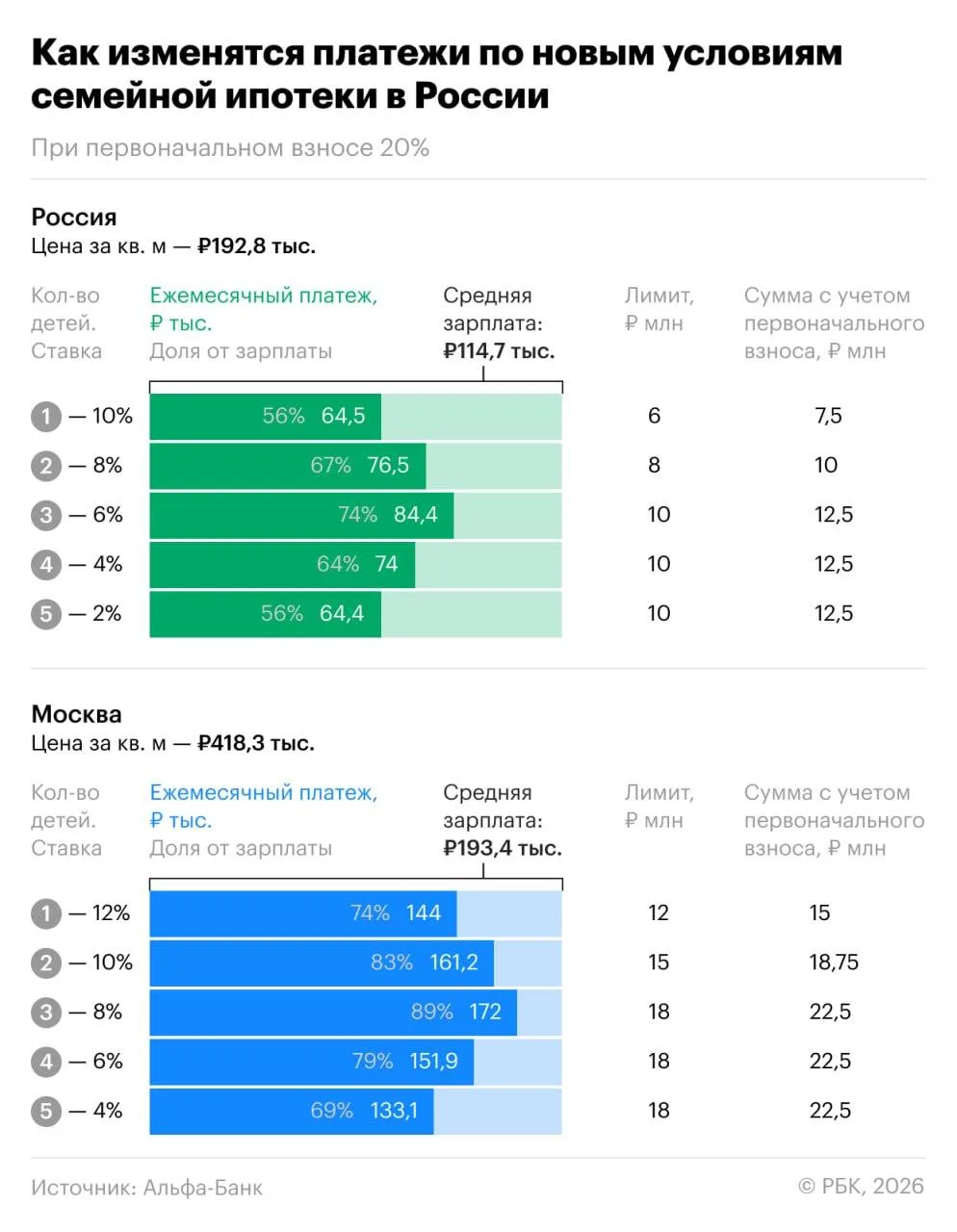The width and height of the screenshot is (957, 1232).
Task: Click the number 2 circle in Россия section
Action: pyautogui.click(x=45, y=466)
